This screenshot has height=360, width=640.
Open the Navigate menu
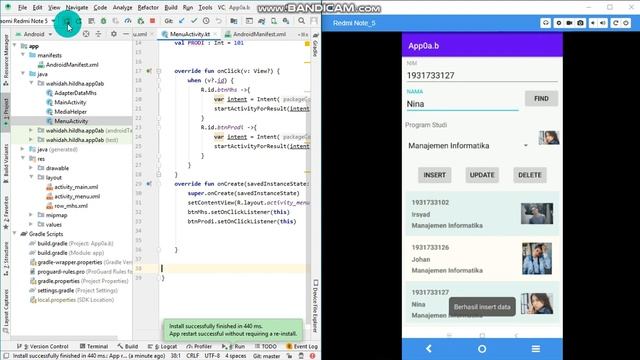[x=77, y=7]
